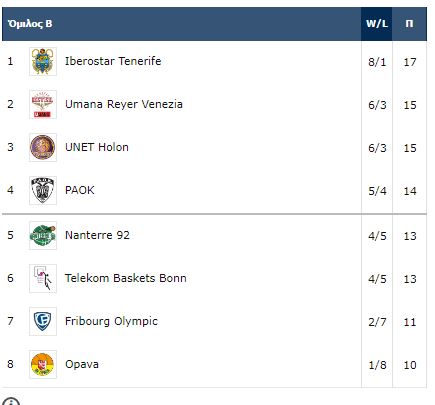Sort by the W/L column header

coord(377,24)
